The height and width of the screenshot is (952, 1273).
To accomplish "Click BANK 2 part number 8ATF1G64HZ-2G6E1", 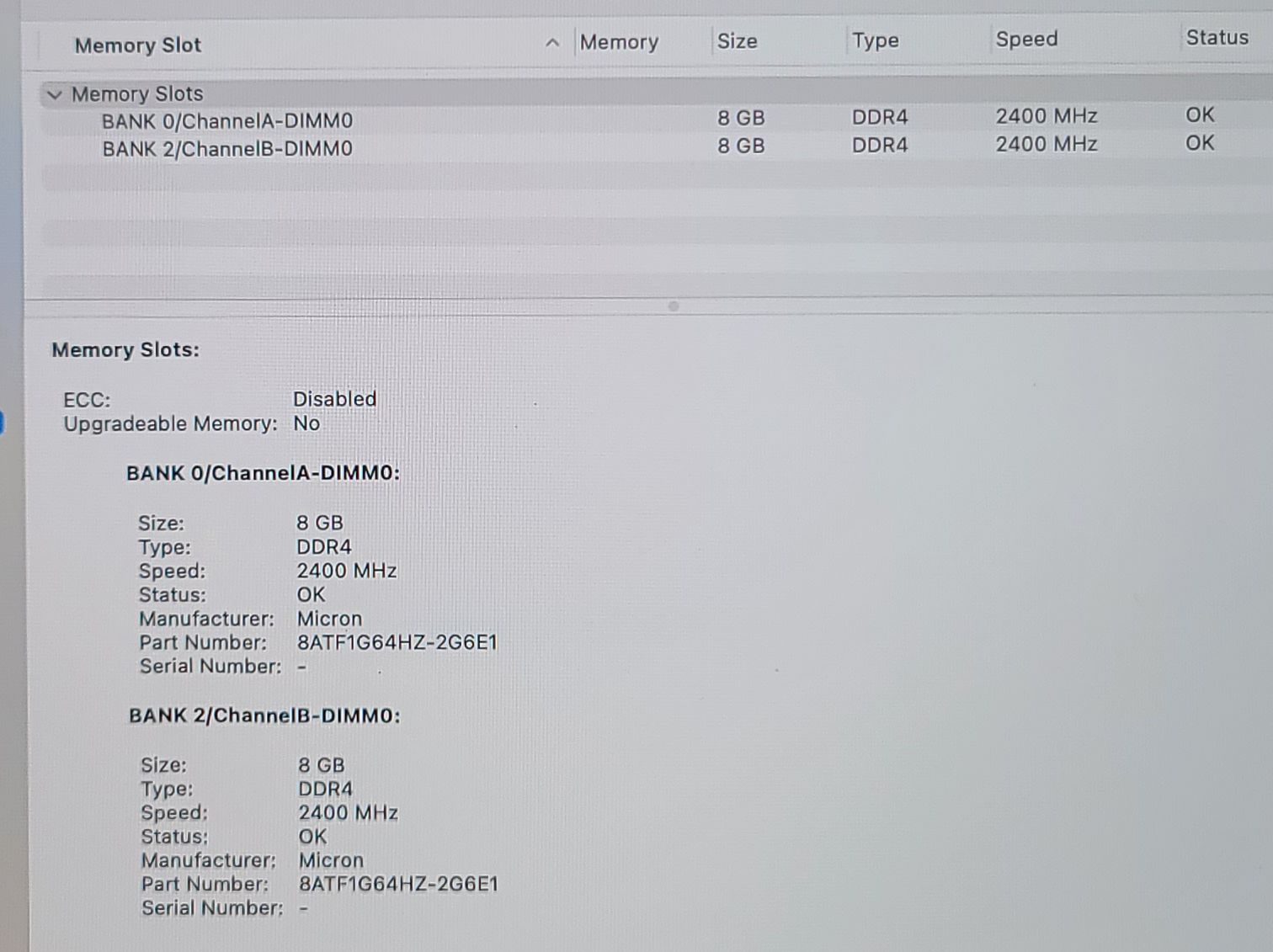I will (x=398, y=884).
